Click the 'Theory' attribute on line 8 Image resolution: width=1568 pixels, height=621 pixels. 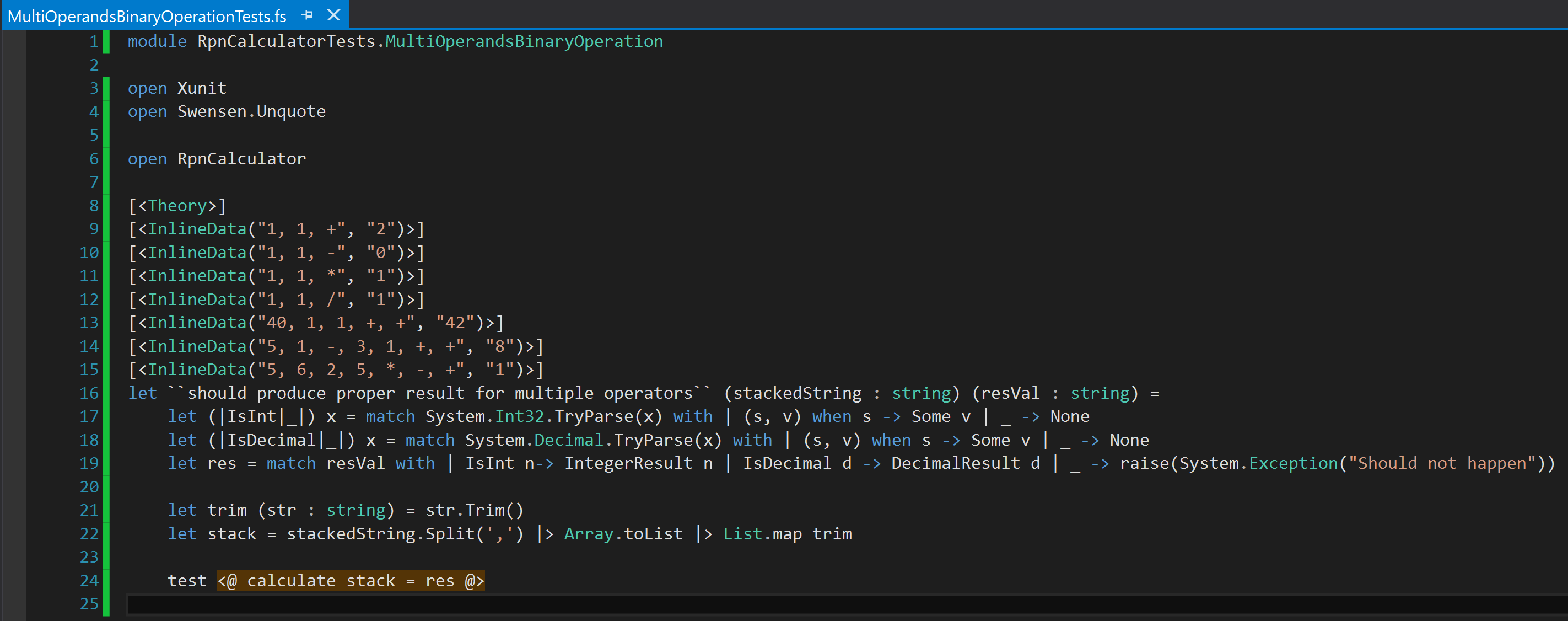click(x=177, y=206)
